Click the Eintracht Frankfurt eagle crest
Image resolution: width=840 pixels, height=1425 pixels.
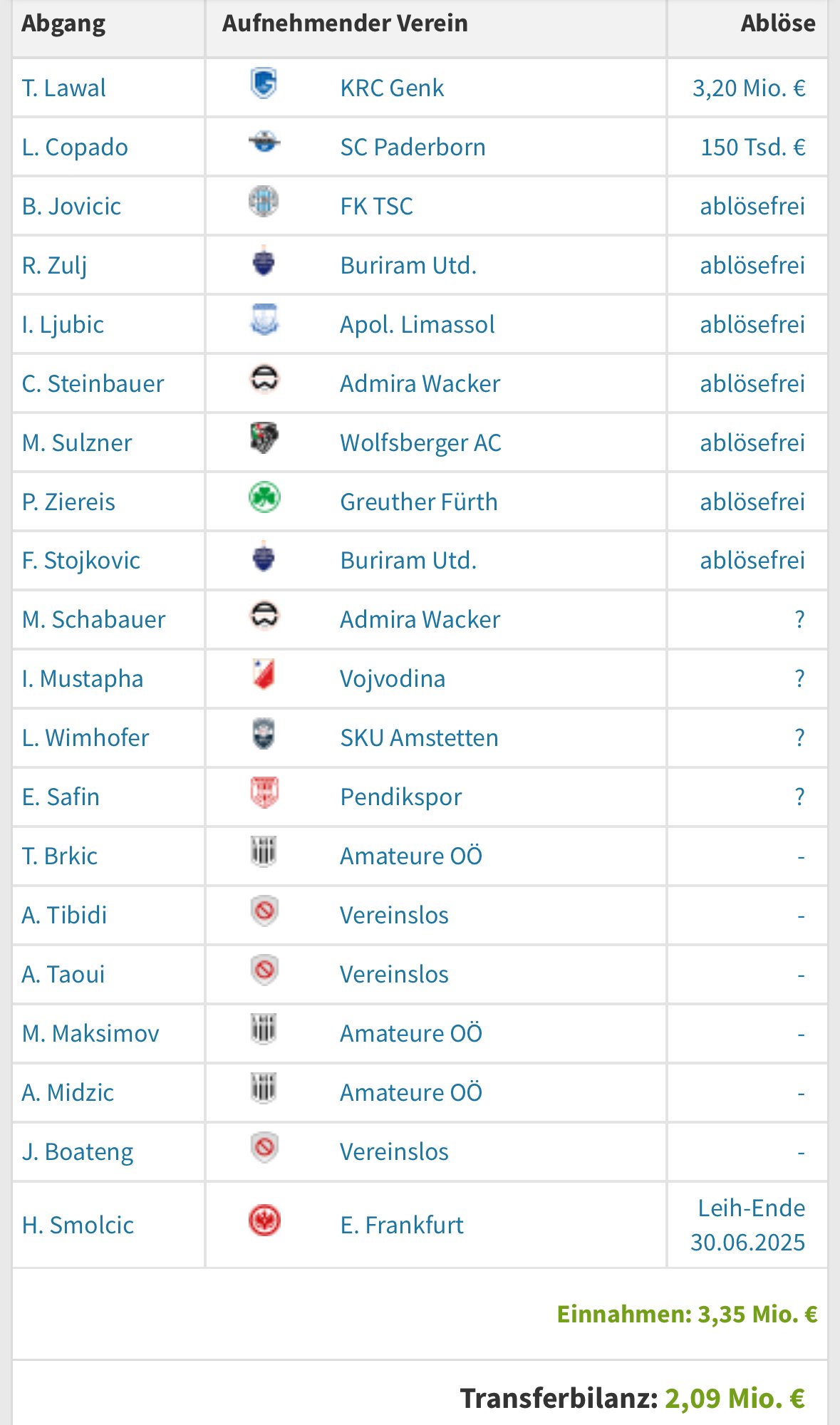(264, 1221)
